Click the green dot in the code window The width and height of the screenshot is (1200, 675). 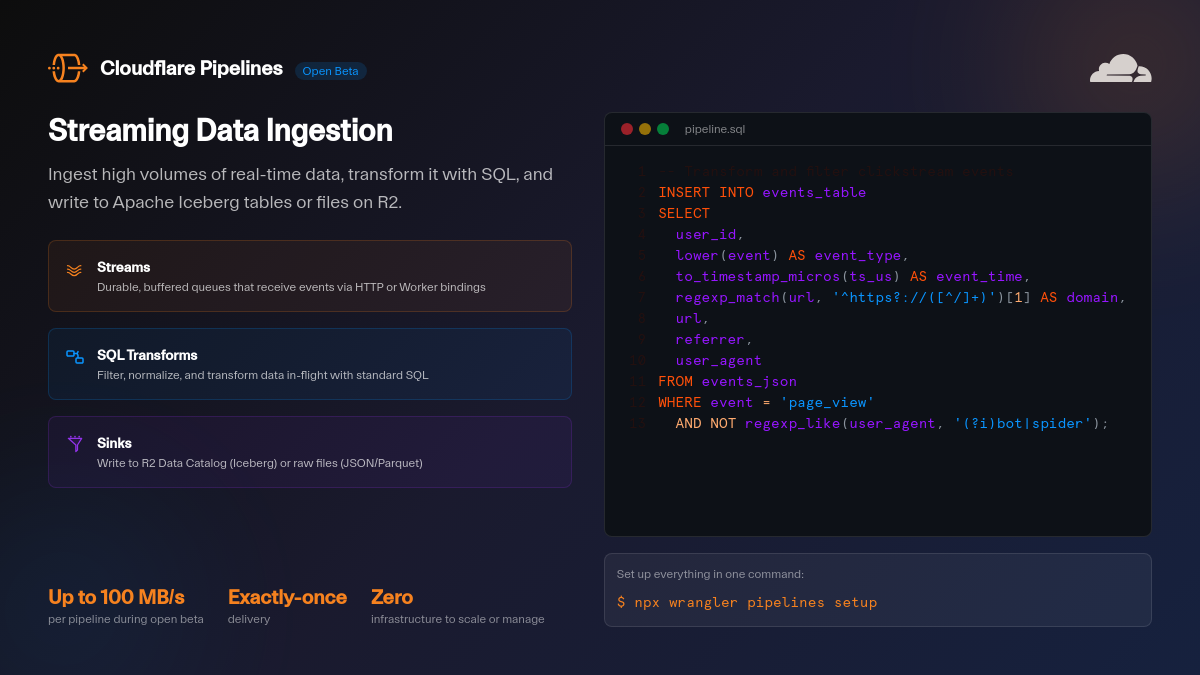click(x=663, y=129)
